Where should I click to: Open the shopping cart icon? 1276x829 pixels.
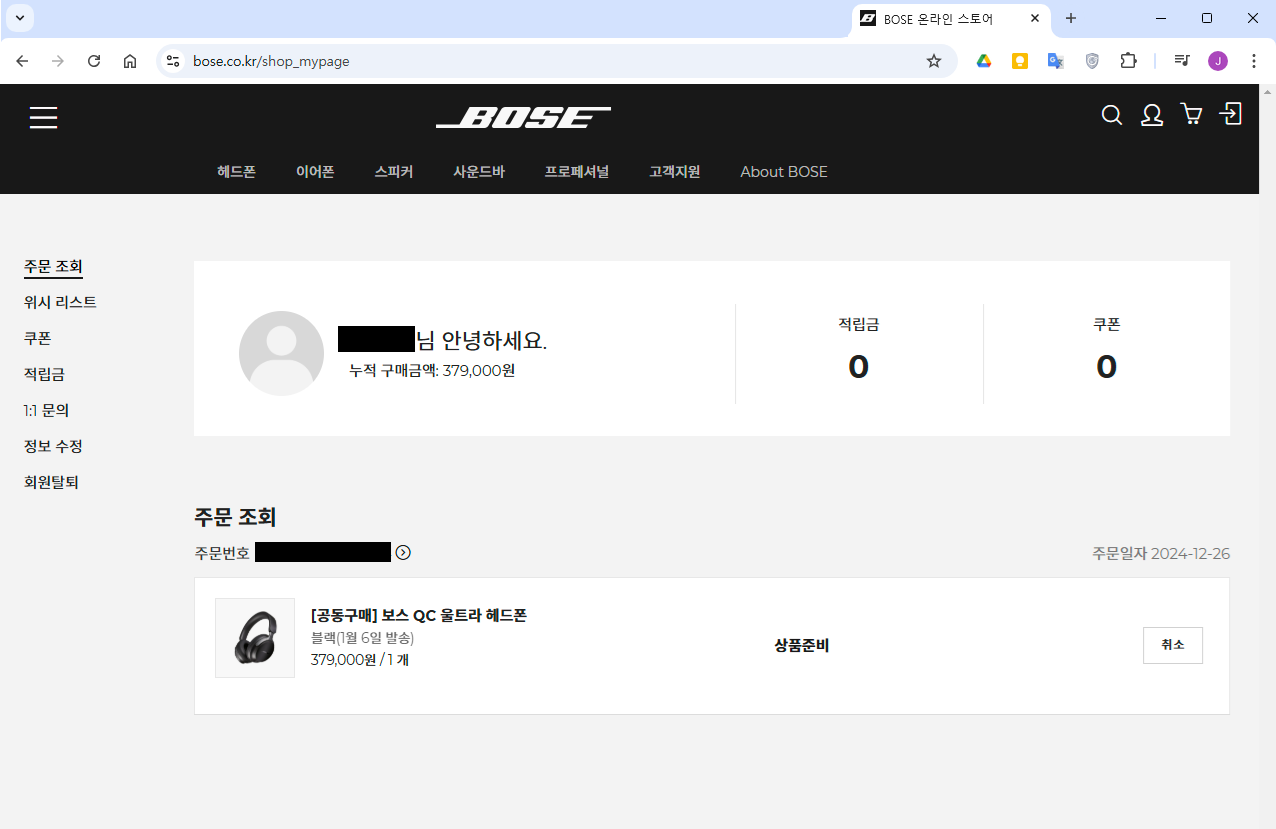1191,115
